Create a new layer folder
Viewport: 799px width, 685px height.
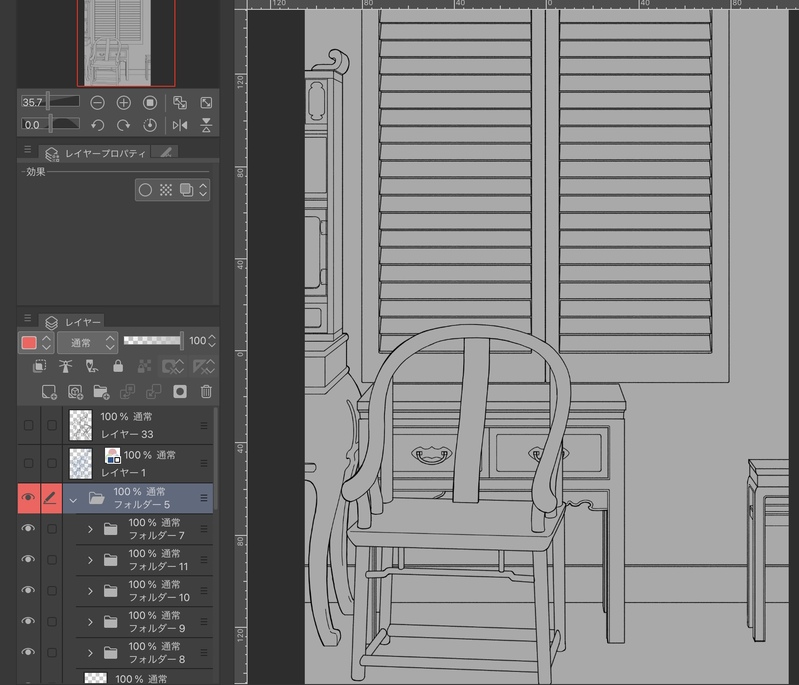click(x=101, y=391)
